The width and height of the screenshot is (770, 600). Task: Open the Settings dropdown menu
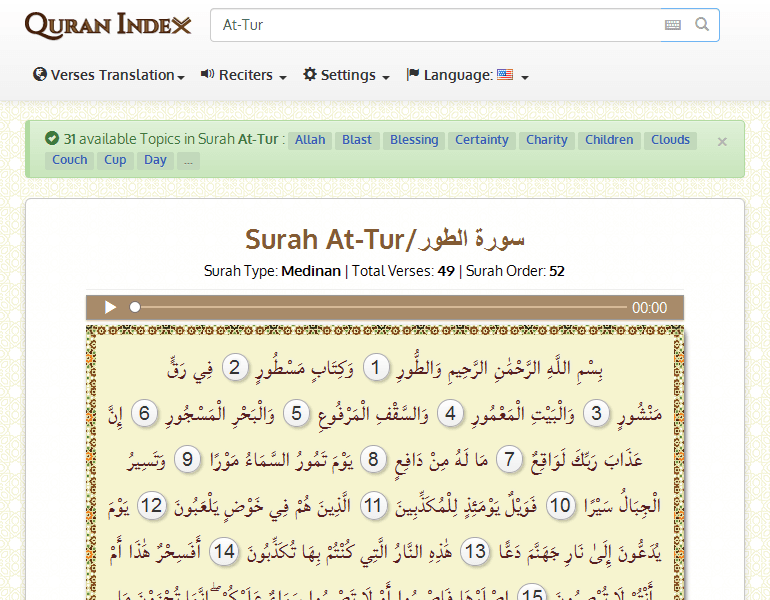pyautogui.click(x=346, y=75)
